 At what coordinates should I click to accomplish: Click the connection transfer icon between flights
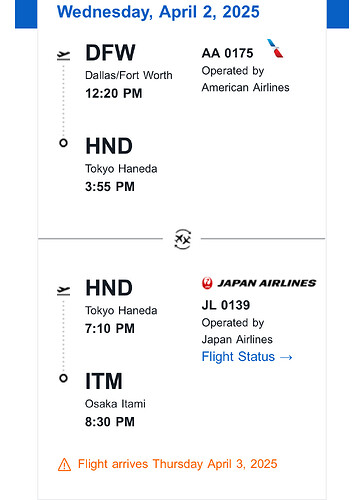click(x=182, y=239)
